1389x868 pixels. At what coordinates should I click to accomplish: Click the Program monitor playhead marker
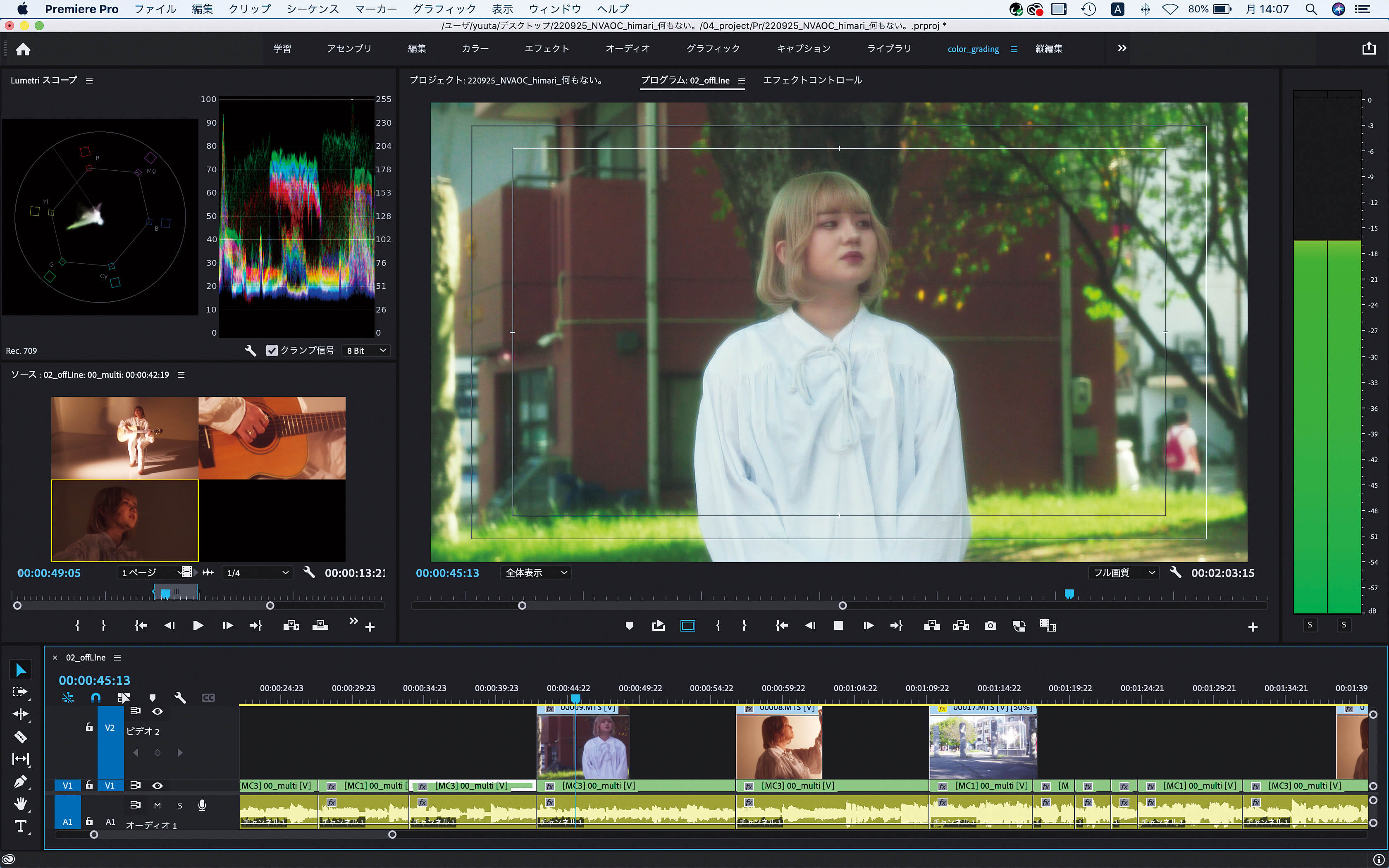1069,594
